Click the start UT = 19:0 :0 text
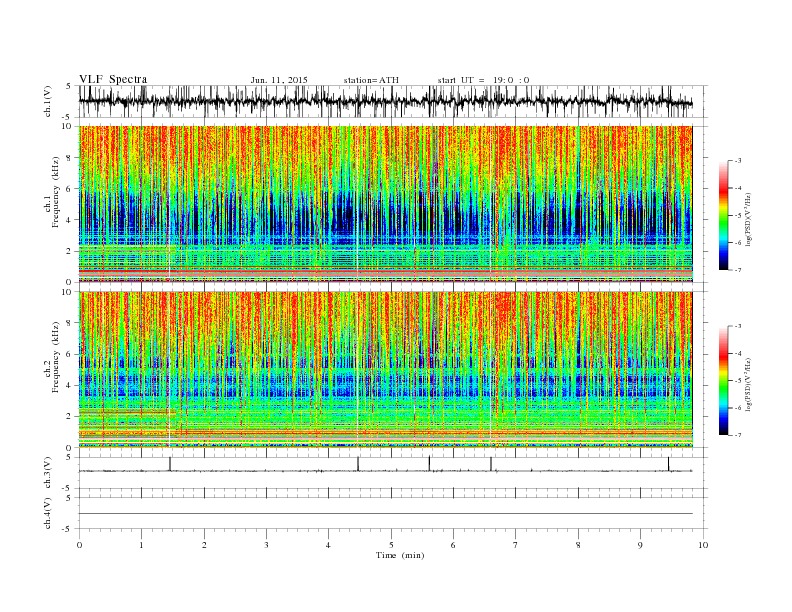This screenshot has height=612, width=792. pyautogui.click(x=483, y=80)
